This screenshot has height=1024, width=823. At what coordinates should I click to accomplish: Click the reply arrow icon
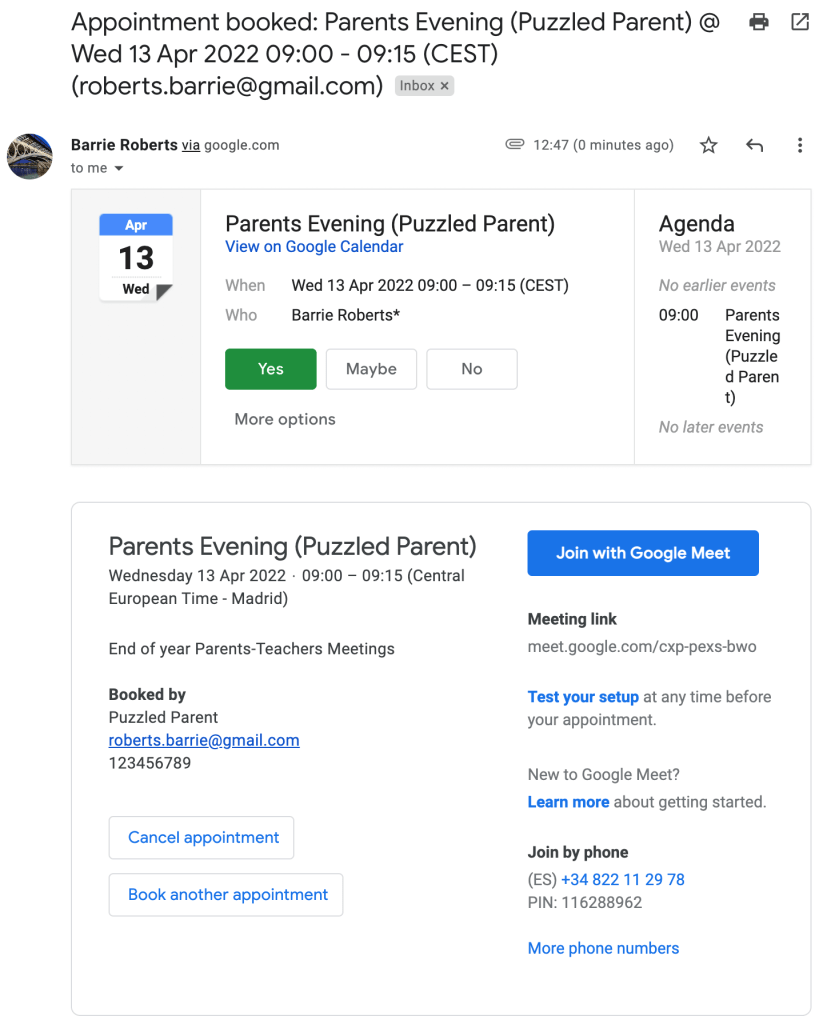pyautogui.click(x=755, y=146)
